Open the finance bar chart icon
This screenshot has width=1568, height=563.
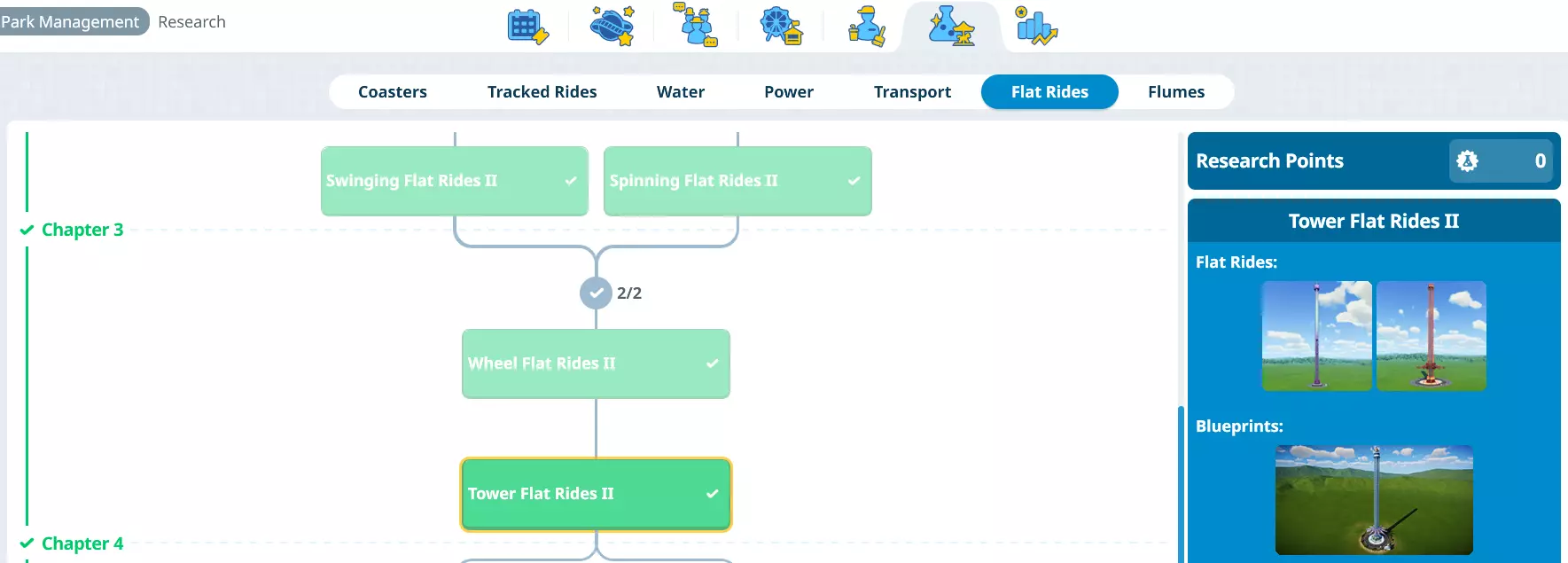[1035, 26]
